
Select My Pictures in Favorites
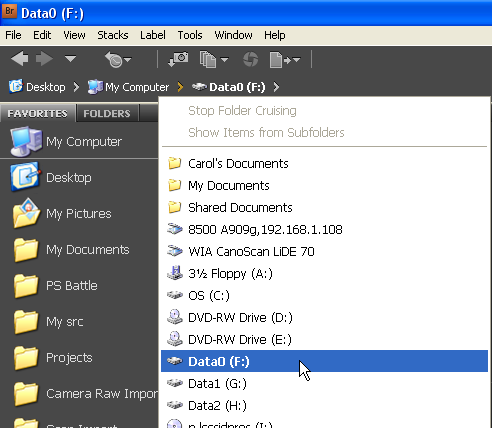click(79, 213)
